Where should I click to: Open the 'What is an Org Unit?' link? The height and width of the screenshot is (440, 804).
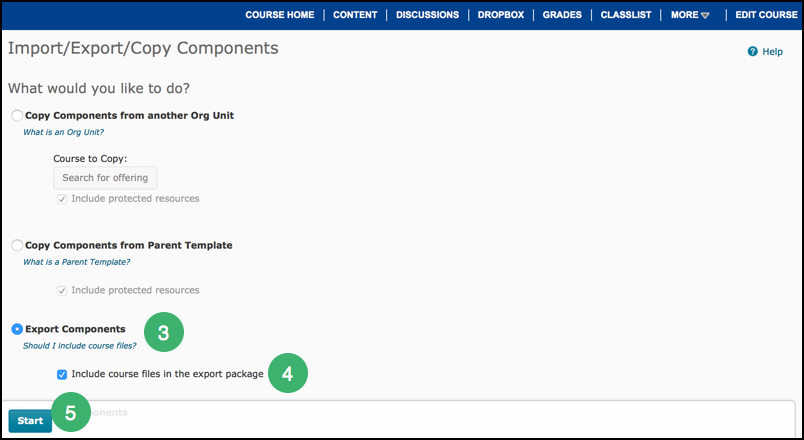click(64, 132)
